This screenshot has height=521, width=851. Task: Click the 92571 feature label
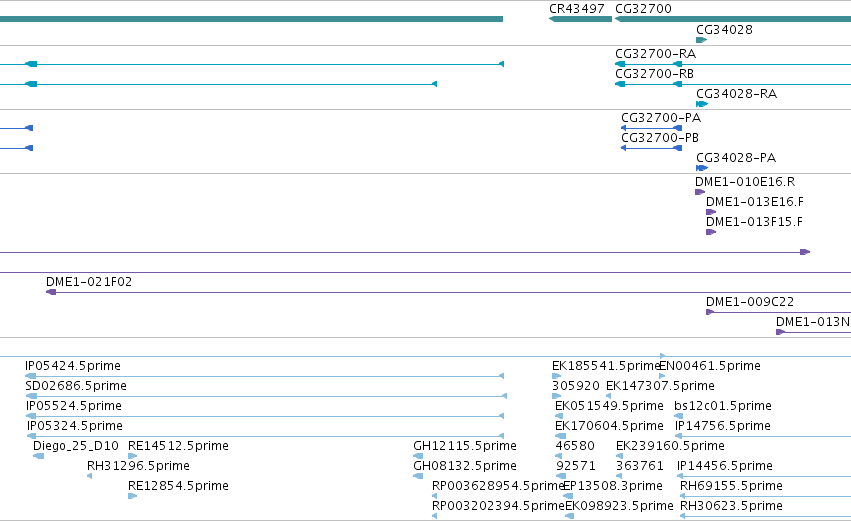pyautogui.click(x=576, y=466)
